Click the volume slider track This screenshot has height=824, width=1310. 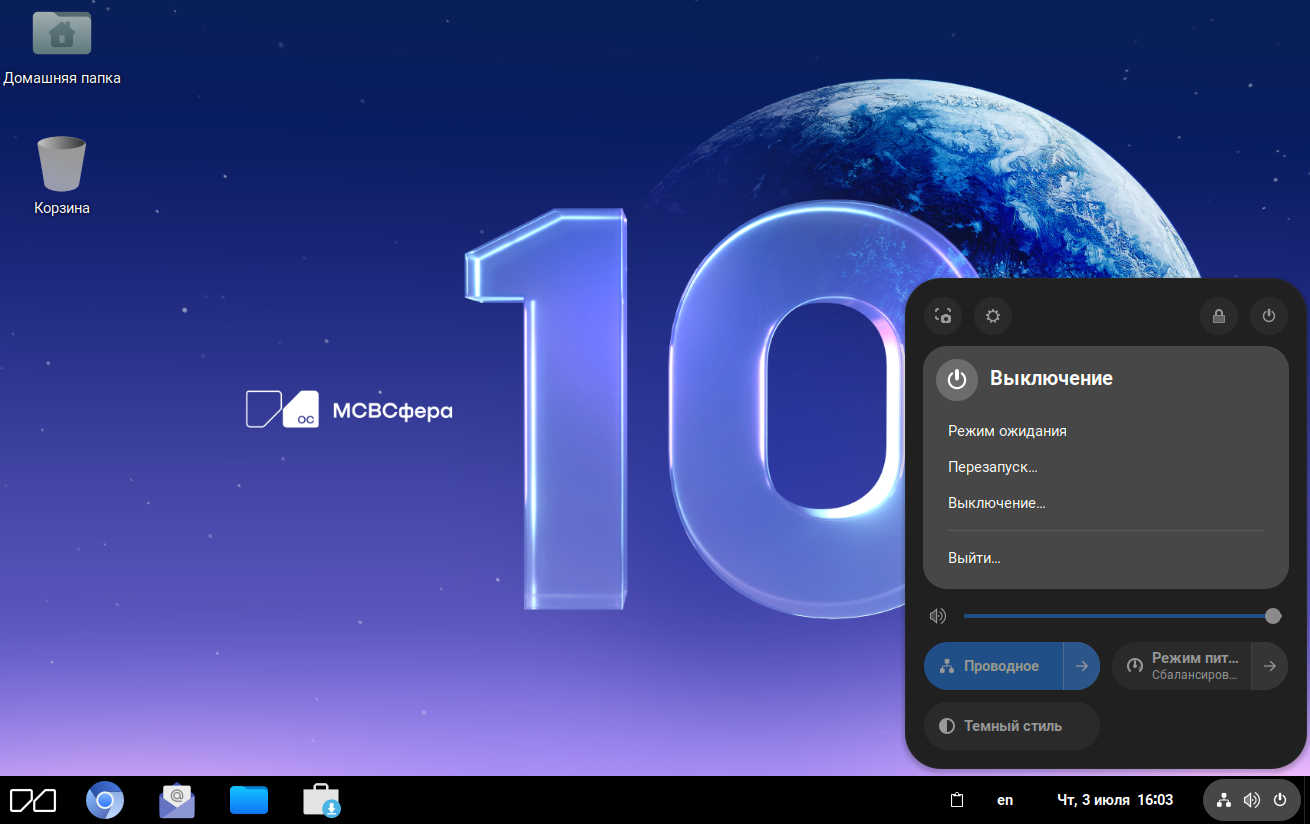point(1110,616)
